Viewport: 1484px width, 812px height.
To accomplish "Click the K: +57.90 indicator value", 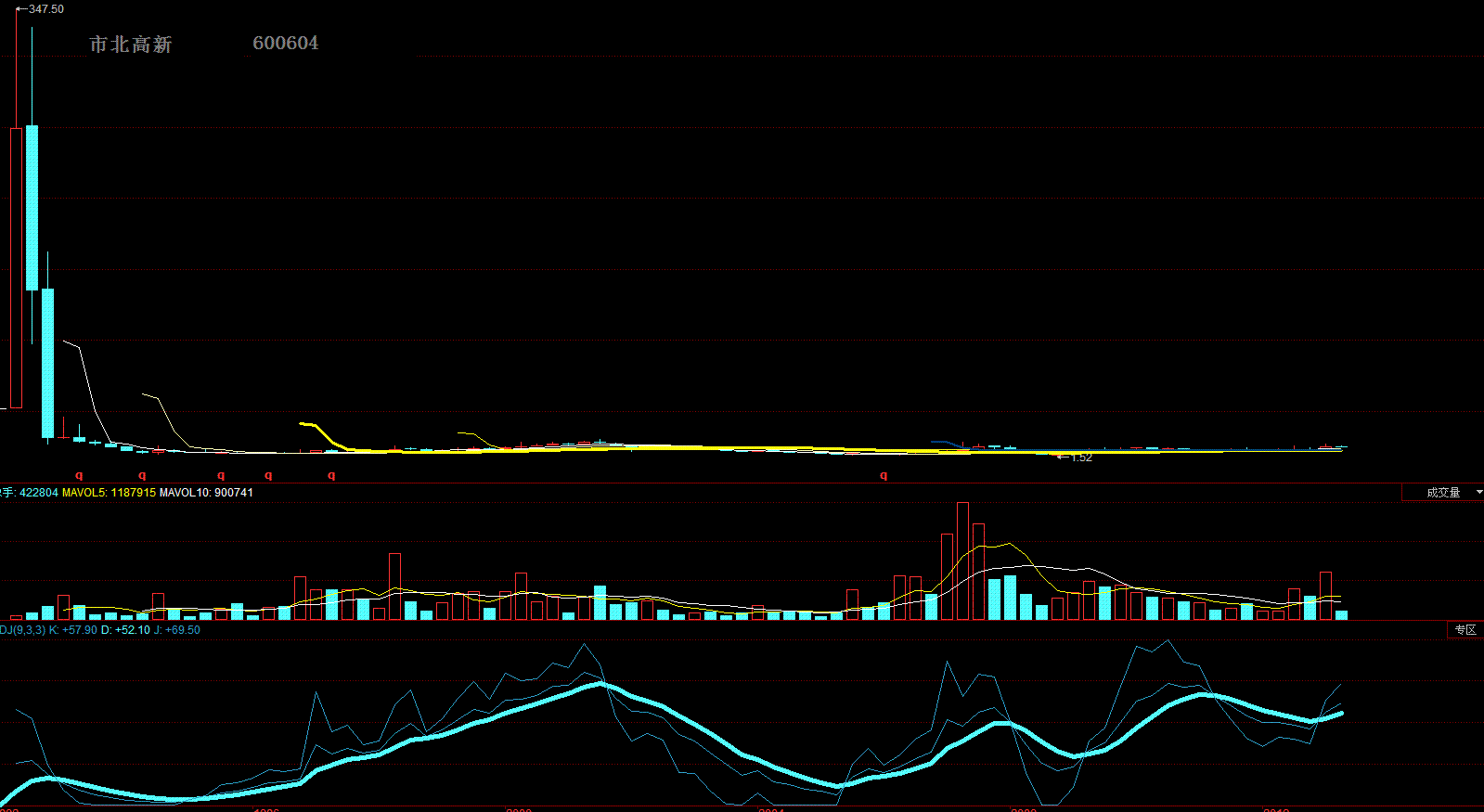I will (72, 630).
